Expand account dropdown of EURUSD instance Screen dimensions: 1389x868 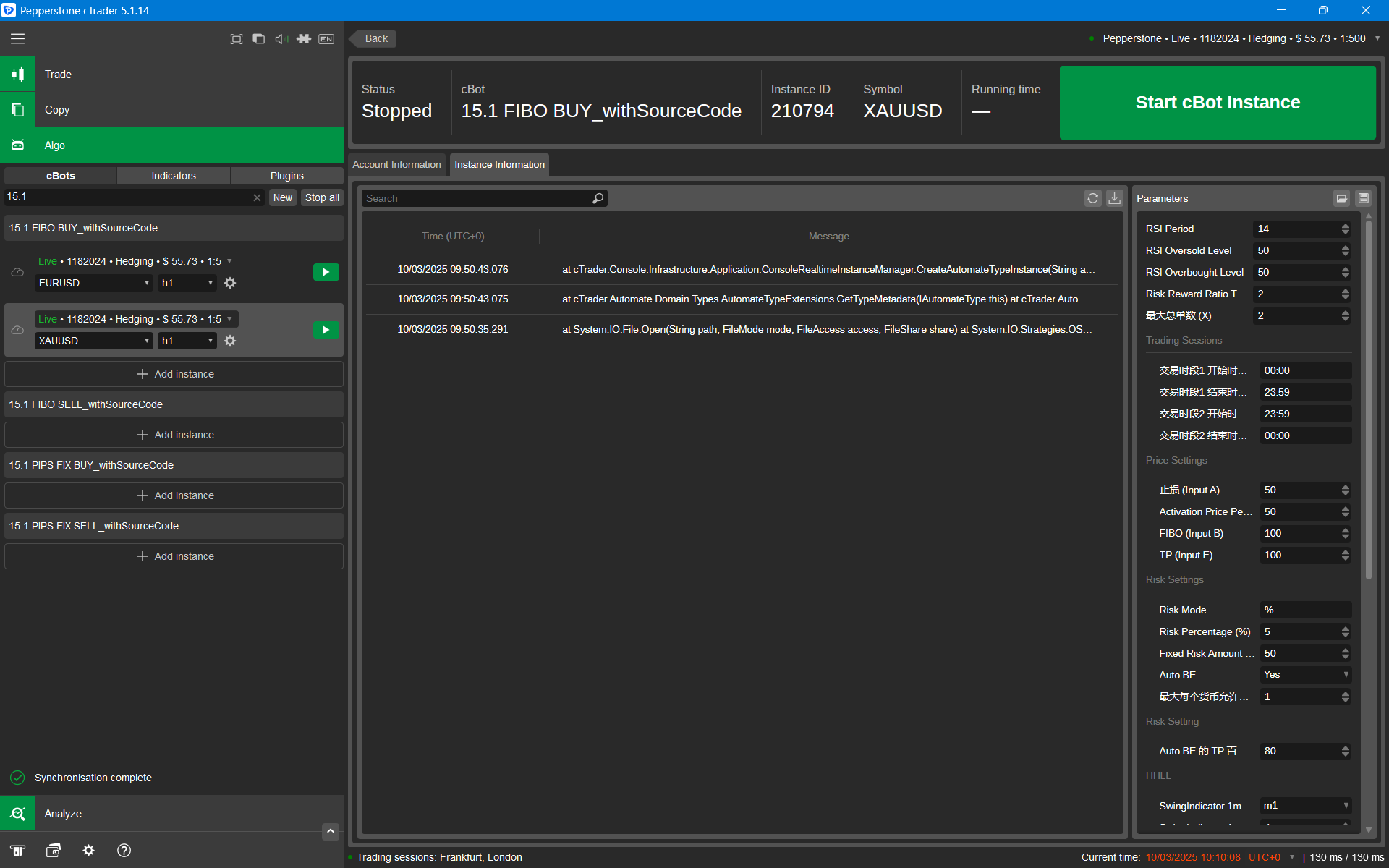(x=229, y=261)
